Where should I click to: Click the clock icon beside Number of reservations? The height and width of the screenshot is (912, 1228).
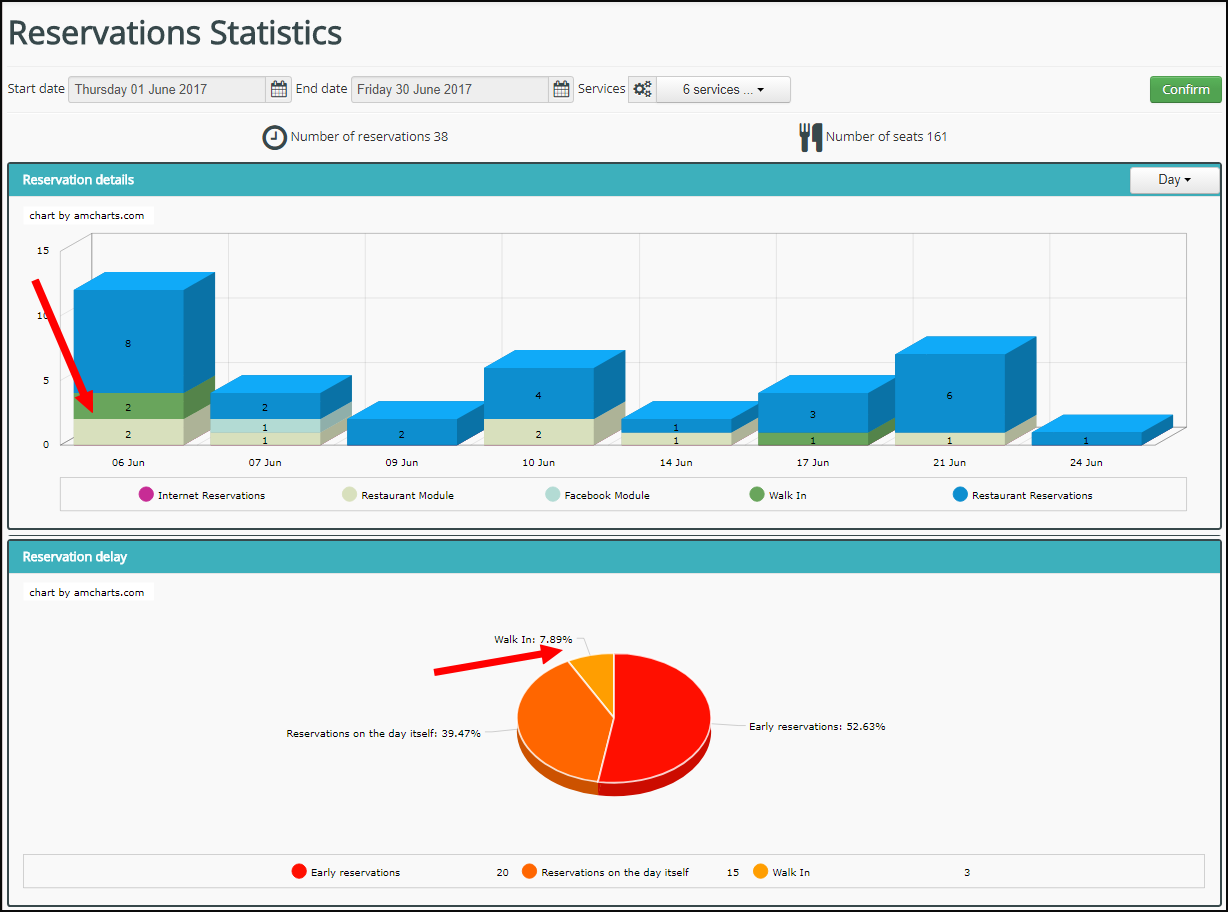pyautogui.click(x=274, y=137)
